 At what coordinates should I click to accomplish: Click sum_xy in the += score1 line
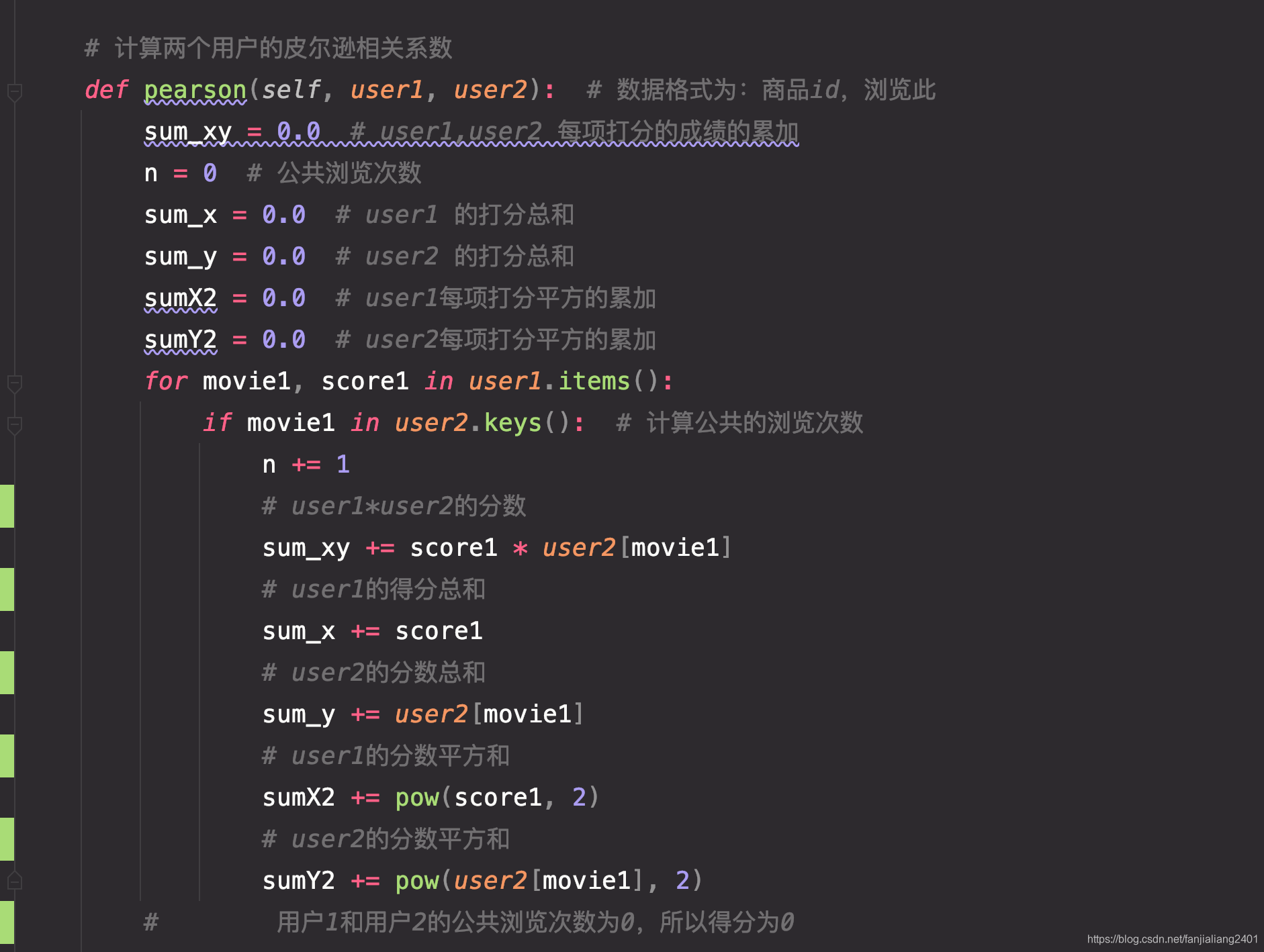pos(306,548)
